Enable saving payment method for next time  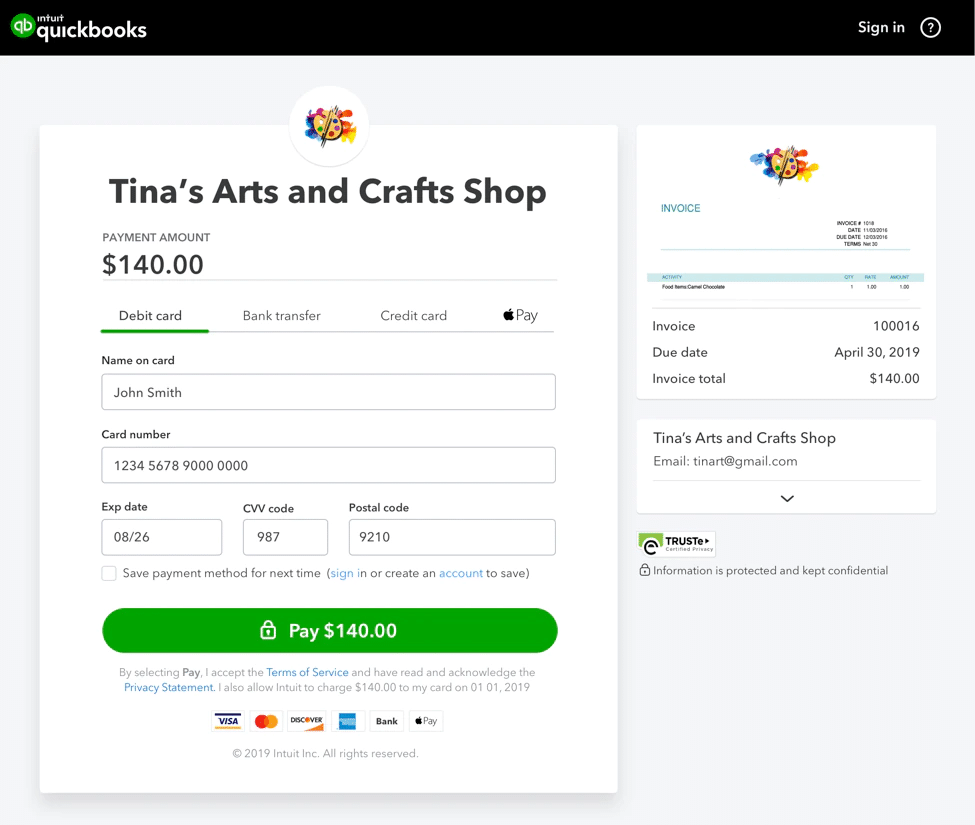109,573
